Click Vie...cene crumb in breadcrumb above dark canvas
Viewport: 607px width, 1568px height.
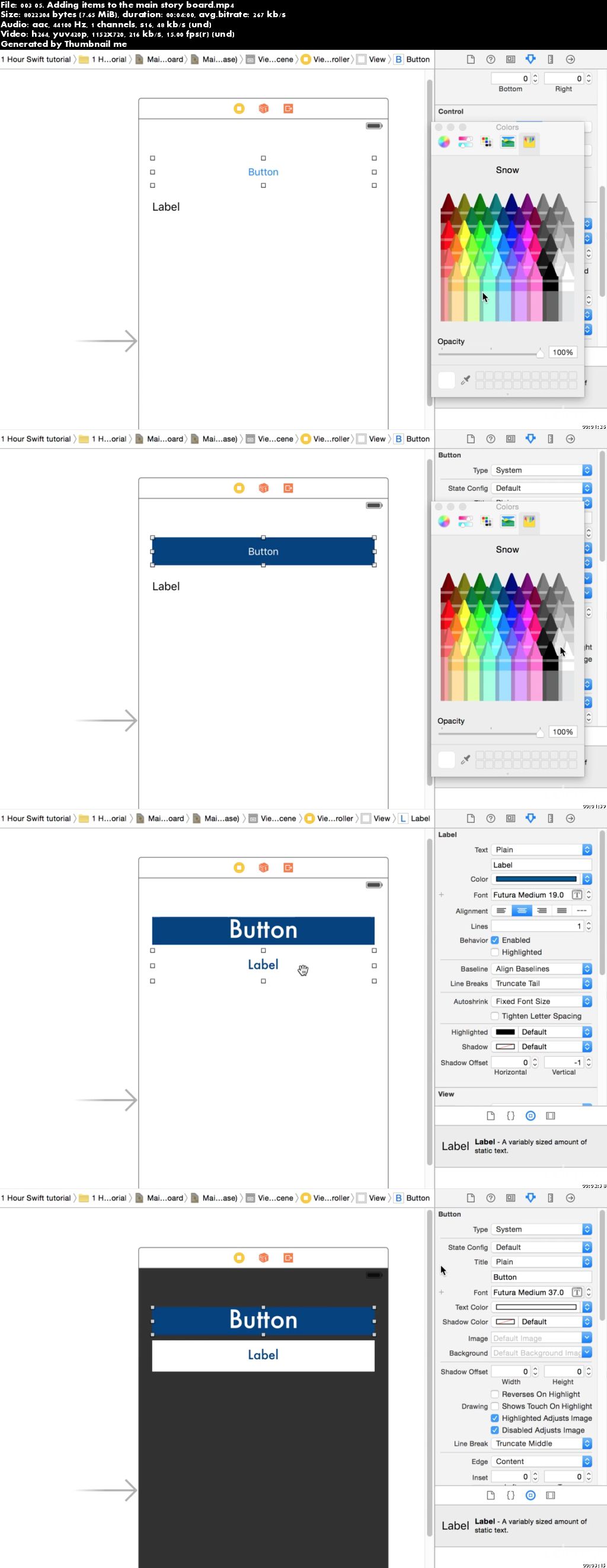tap(271, 1197)
